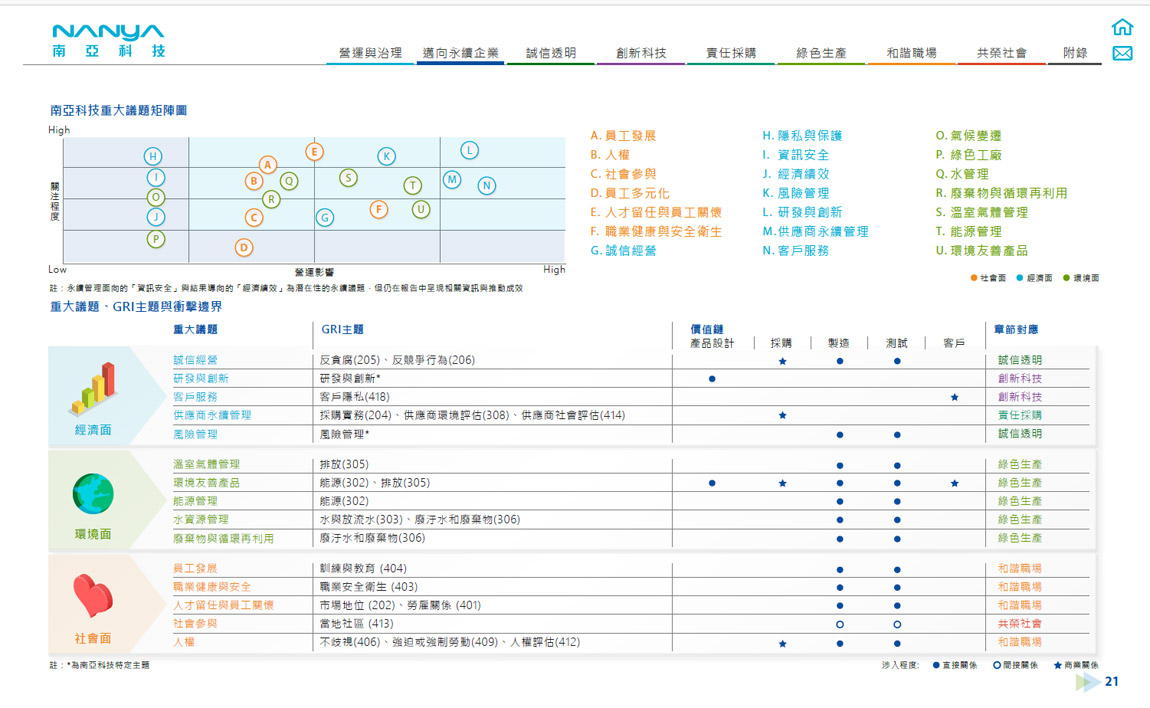Switch to the 創新科技 navigation tab
The width and height of the screenshot is (1150, 708).
(x=641, y=53)
